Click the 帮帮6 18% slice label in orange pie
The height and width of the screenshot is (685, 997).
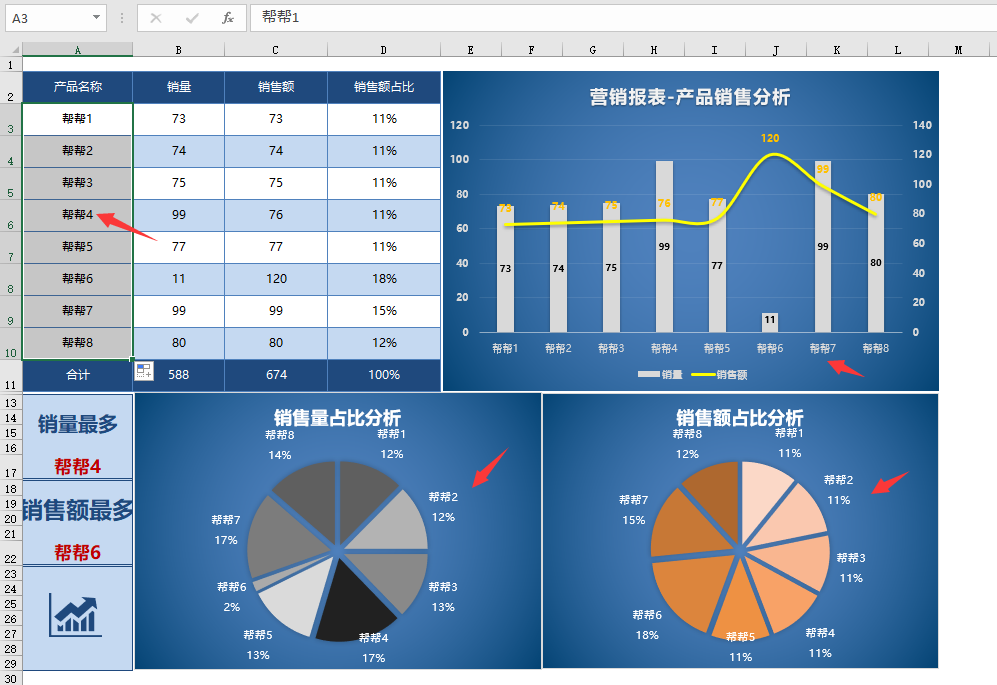[x=647, y=625]
